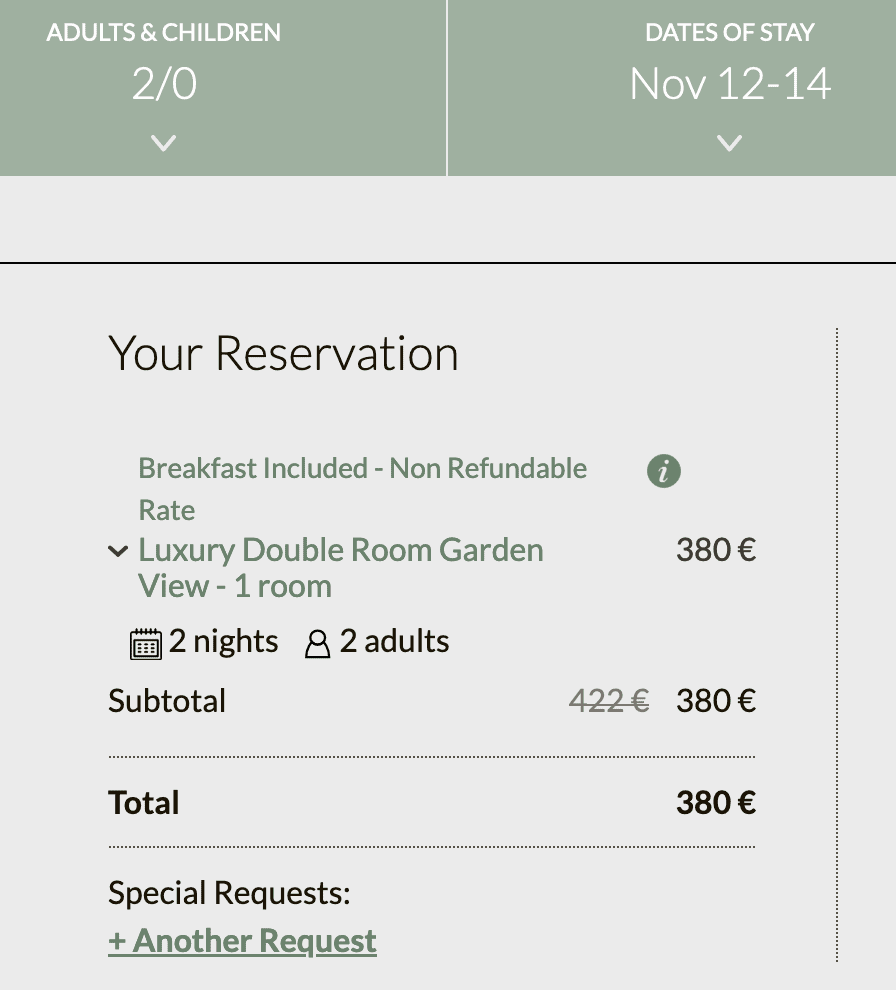Add a request via + Another Request

(x=242, y=941)
